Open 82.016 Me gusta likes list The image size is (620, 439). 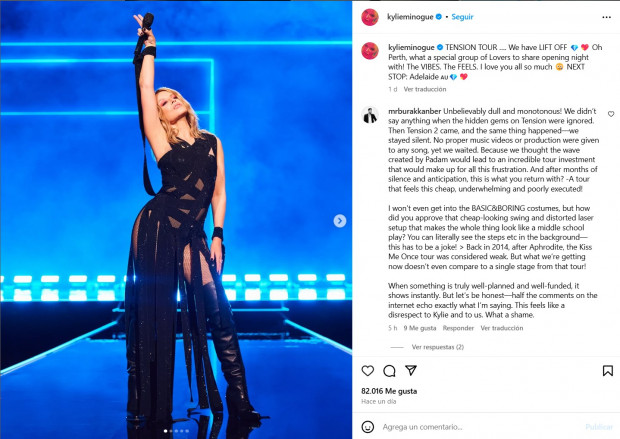(x=389, y=391)
